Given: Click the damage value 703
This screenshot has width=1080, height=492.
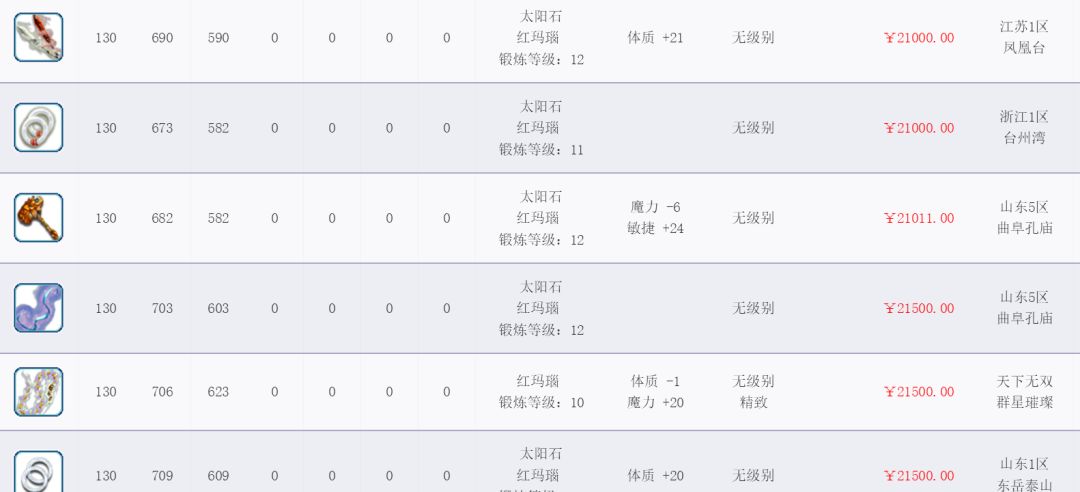Looking at the screenshot, I should point(162,309).
